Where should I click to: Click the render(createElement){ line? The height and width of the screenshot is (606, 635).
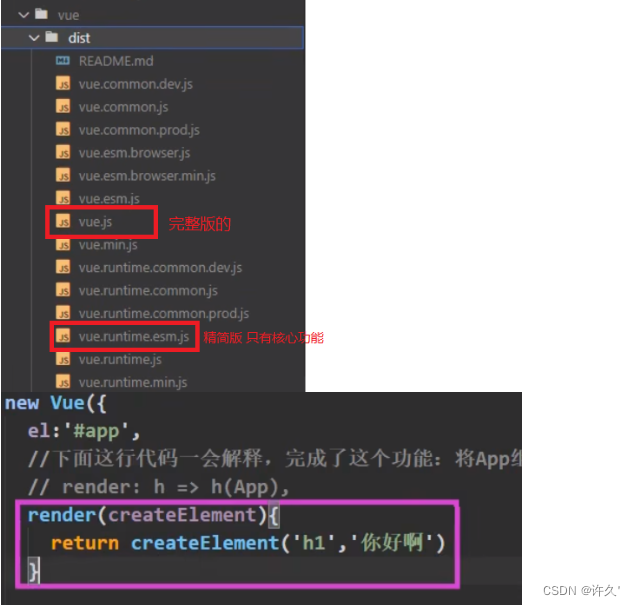(x=153, y=515)
